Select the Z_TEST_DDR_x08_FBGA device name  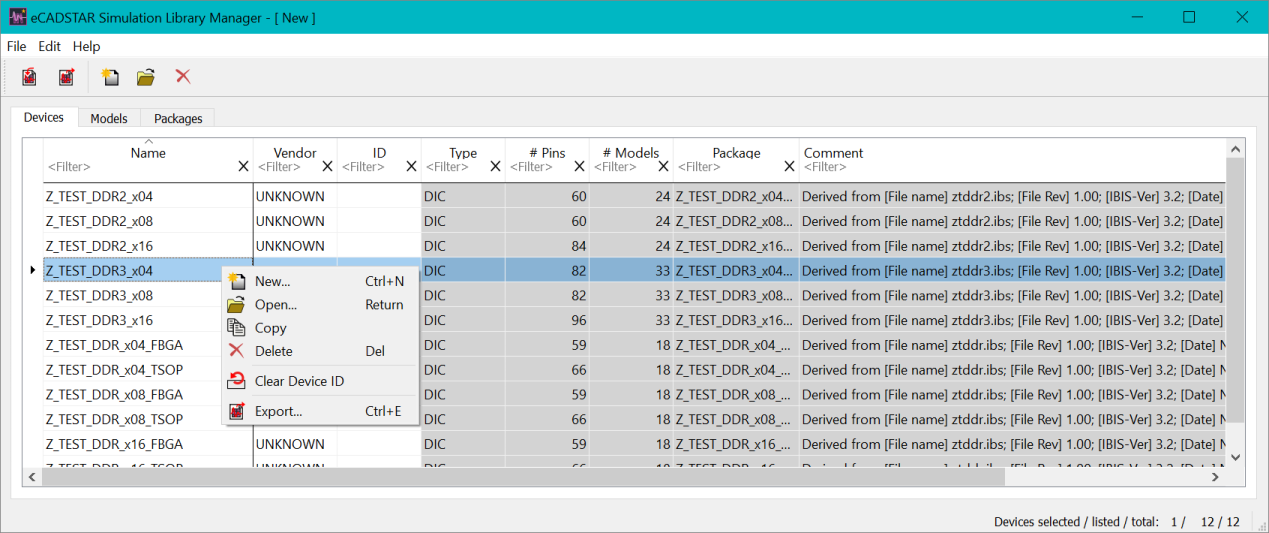[114, 394]
